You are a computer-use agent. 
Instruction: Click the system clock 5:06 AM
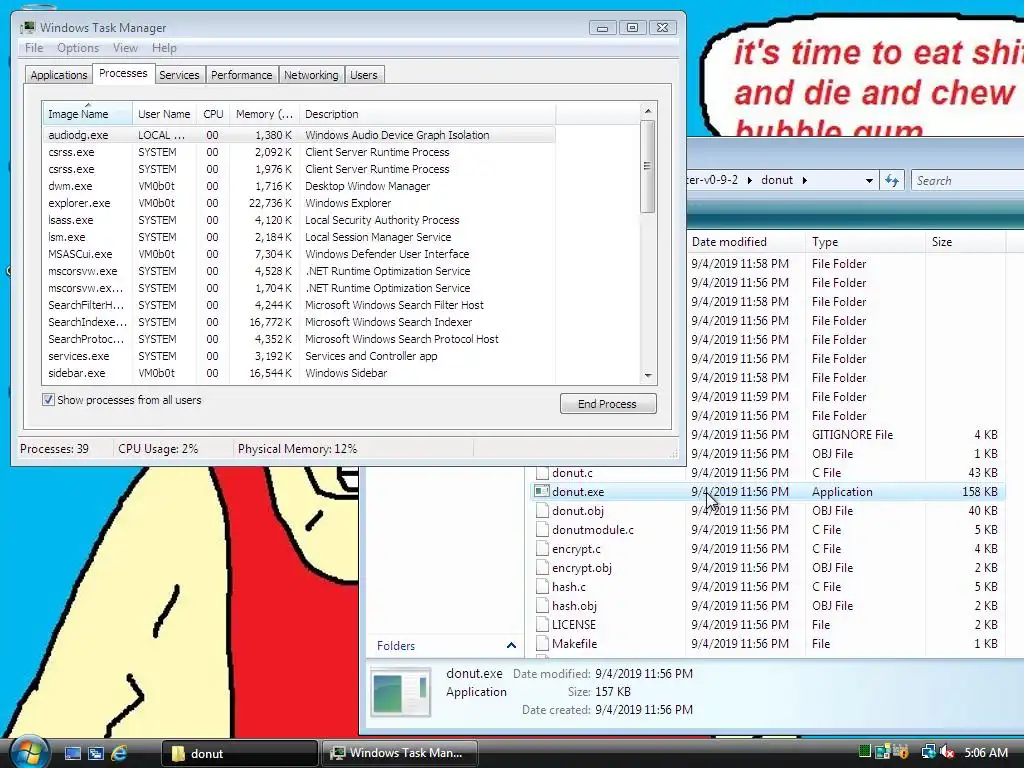click(986, 753)
